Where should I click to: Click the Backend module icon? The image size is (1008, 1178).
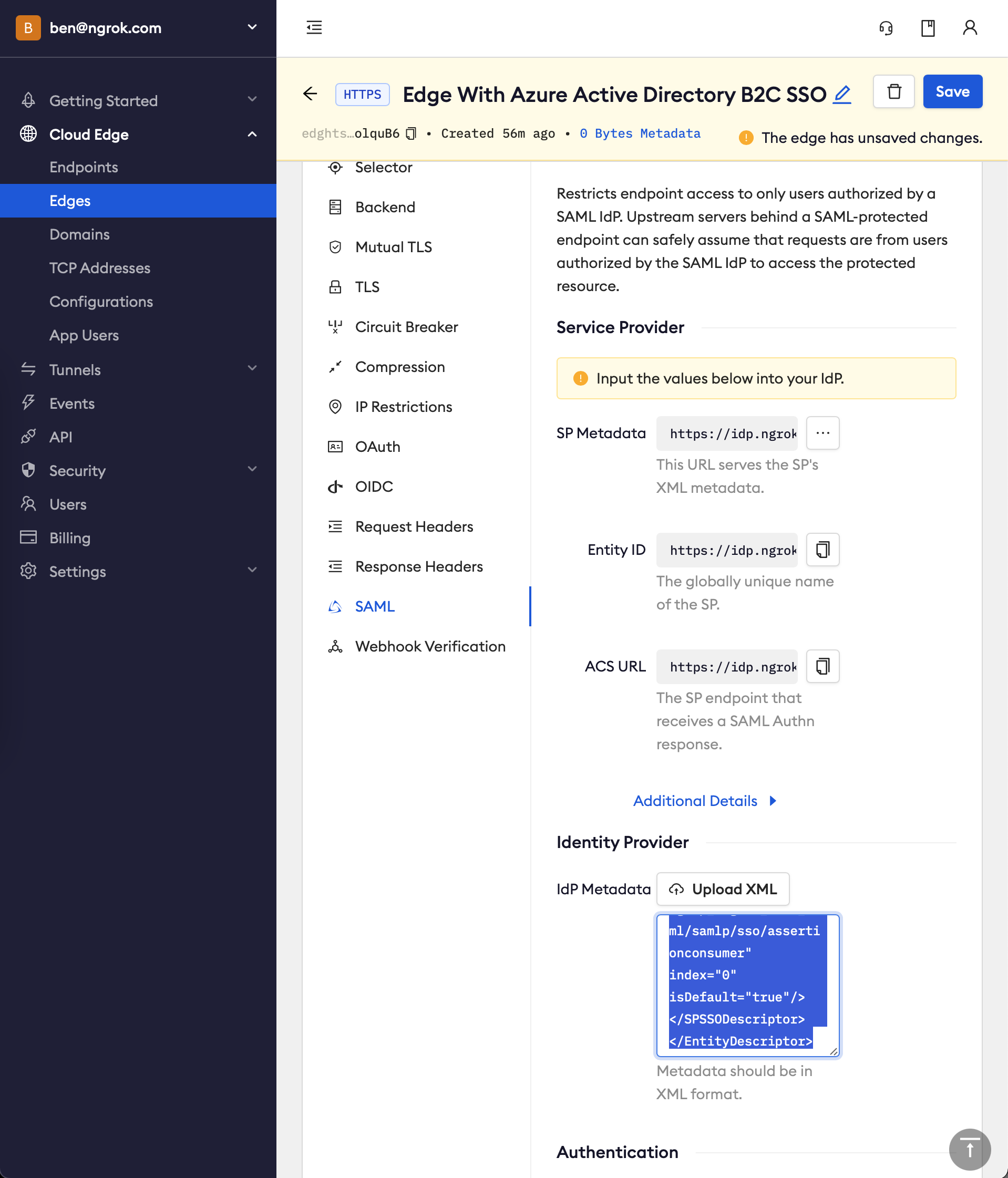335,208
